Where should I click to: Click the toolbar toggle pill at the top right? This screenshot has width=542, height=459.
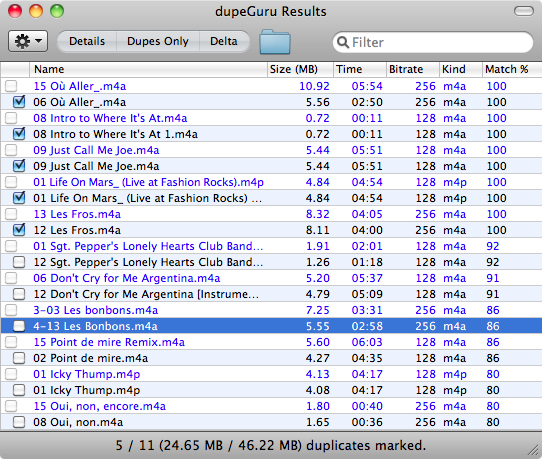(x=524, y=11)
